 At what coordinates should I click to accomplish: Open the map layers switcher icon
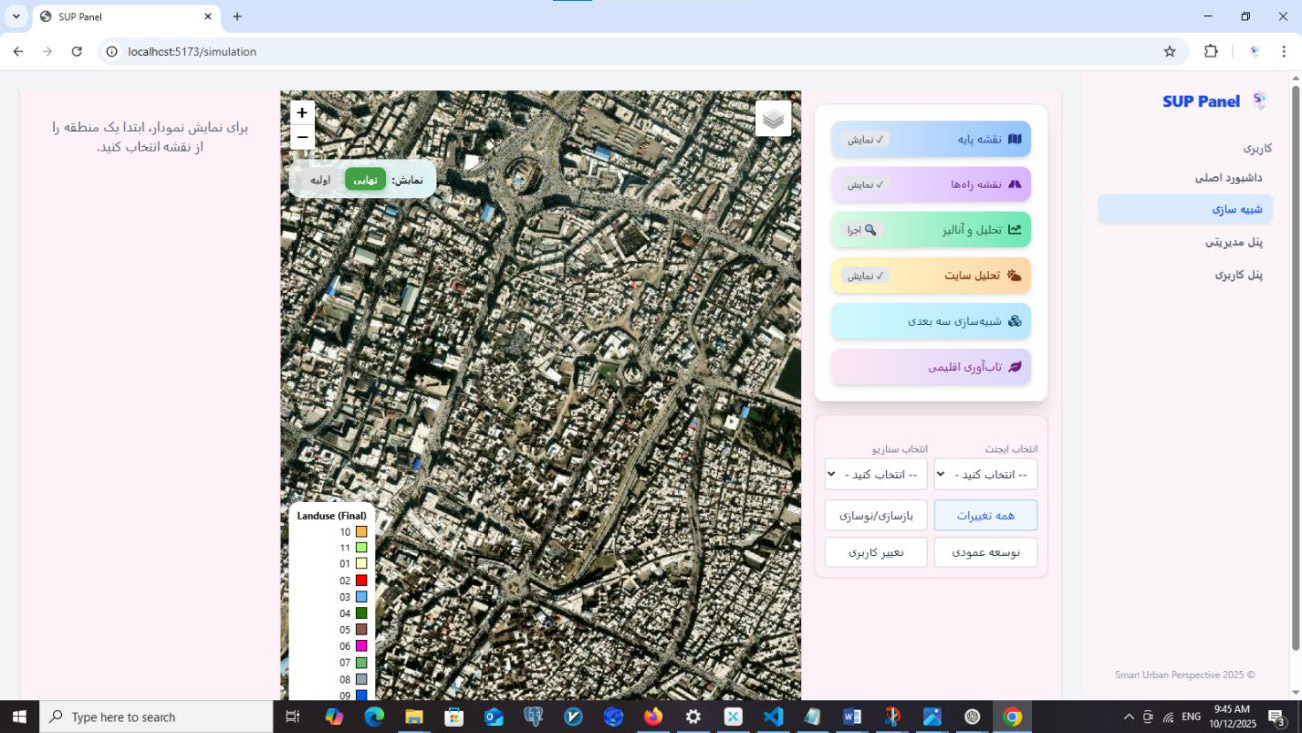point(773,118)
